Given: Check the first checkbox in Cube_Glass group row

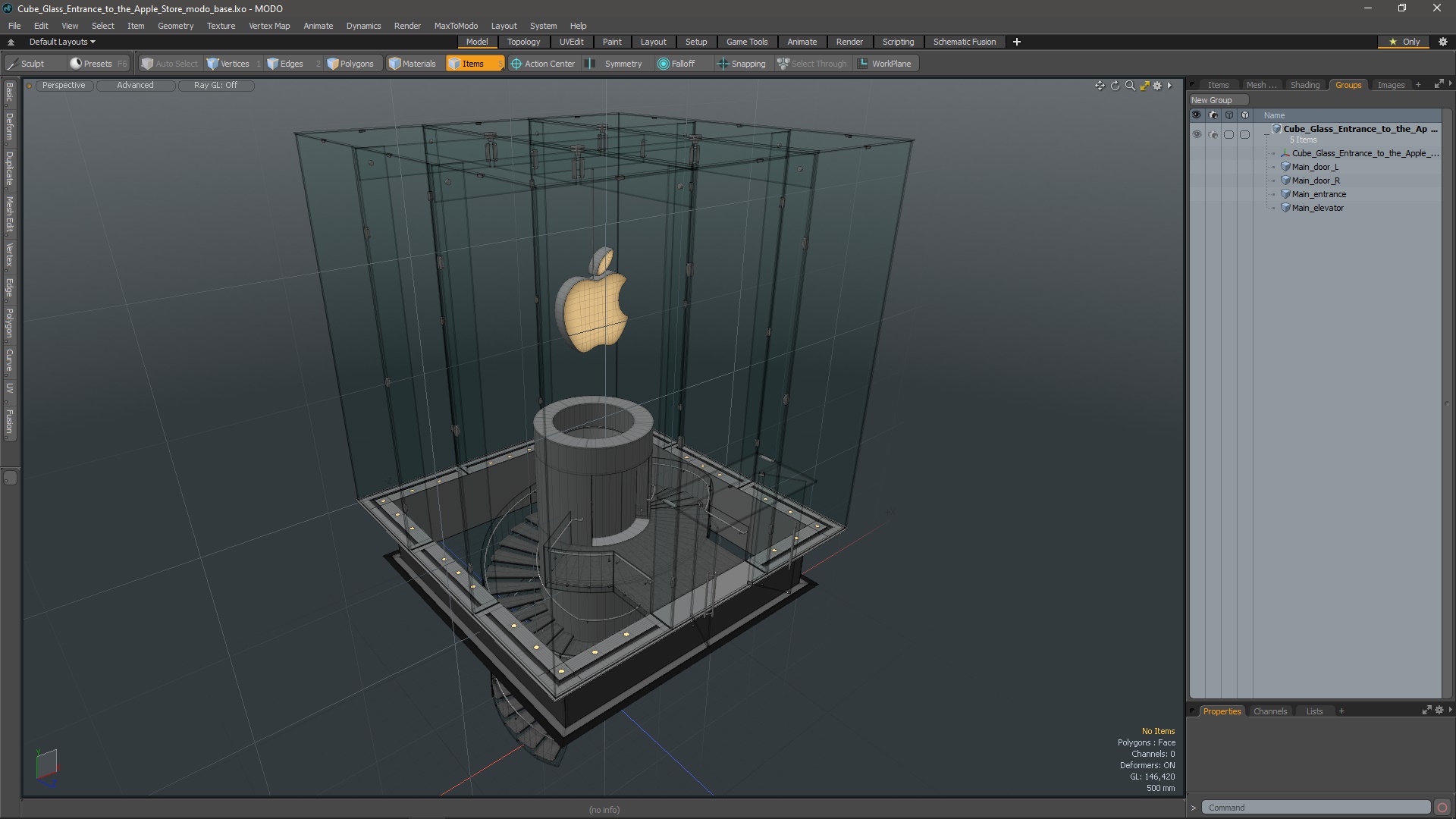Looking at the screenshot, I should 1229,134.
